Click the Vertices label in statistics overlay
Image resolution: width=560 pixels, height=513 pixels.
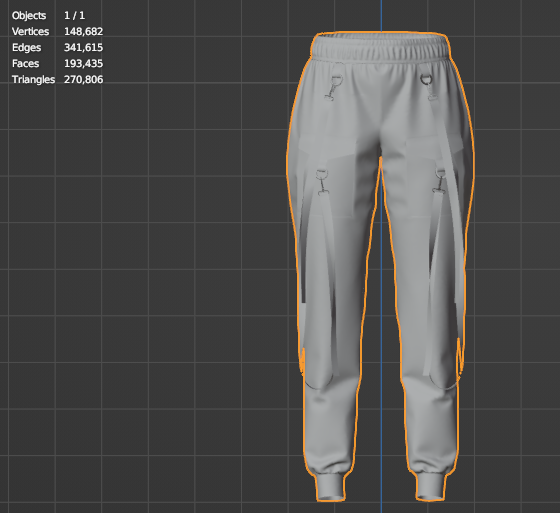coord(30,31)
